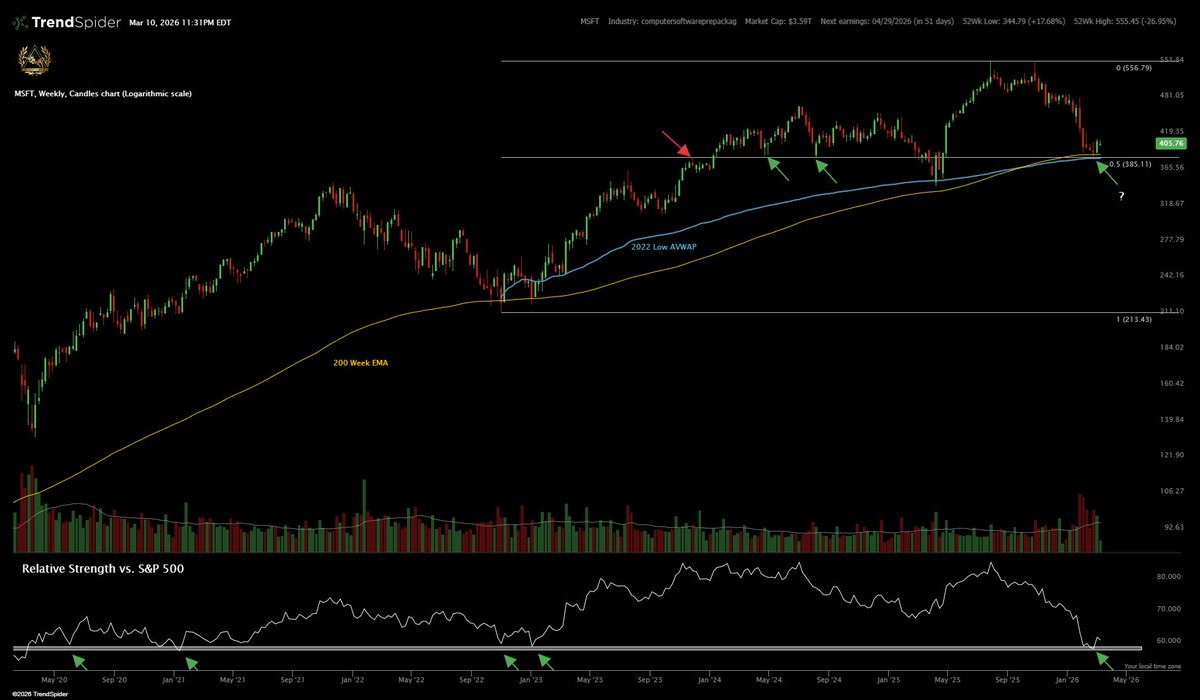Click the 139.84 price axis value
Viewport: 1200px width, 700px height.
[1171, 419]
